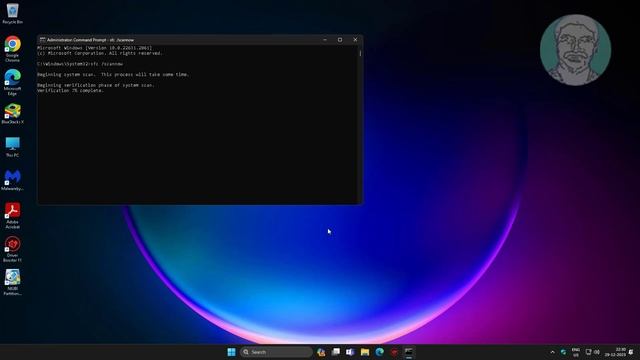The height and width of the screenshot is (360, 640).
Task: Select the BlueStacks X desktop shortcut
Action: [x=12, y=113]
